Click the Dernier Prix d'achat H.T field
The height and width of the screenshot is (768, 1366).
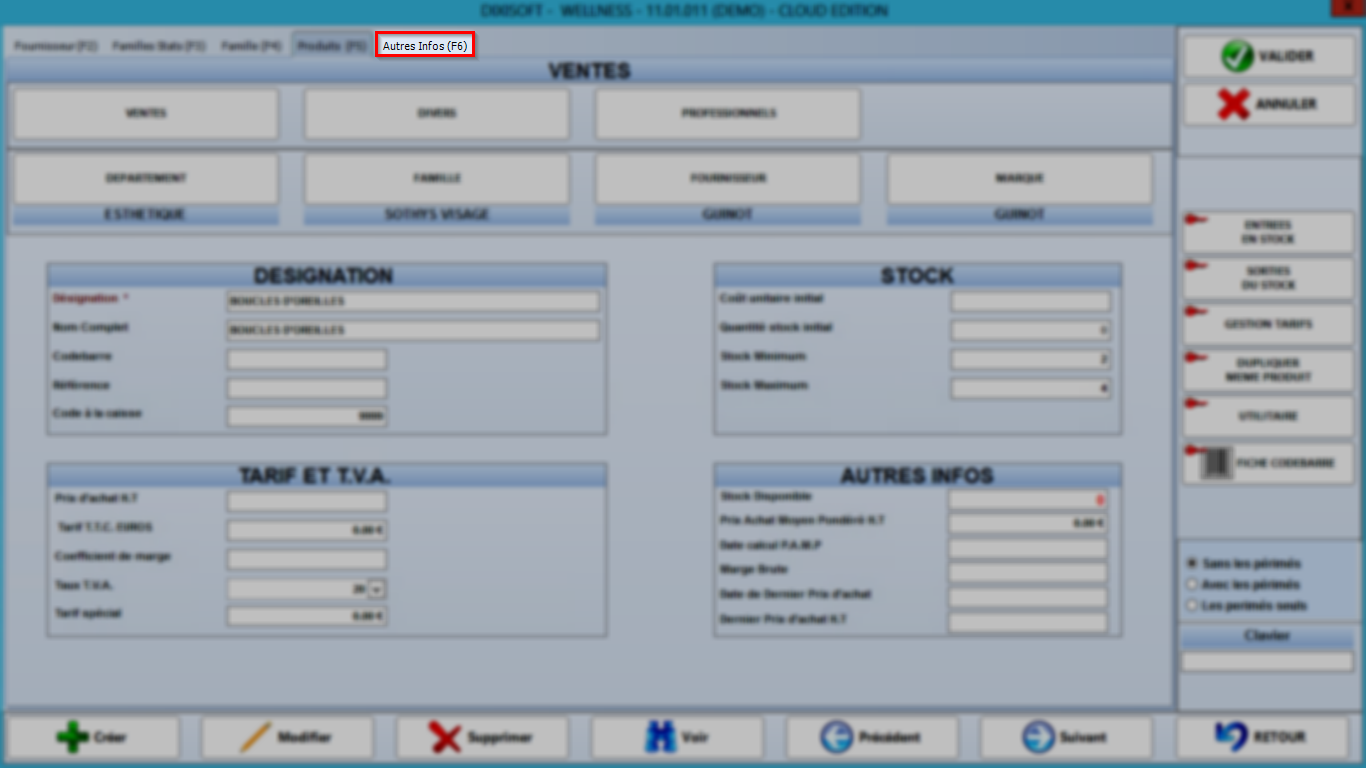coord(1028,623)
